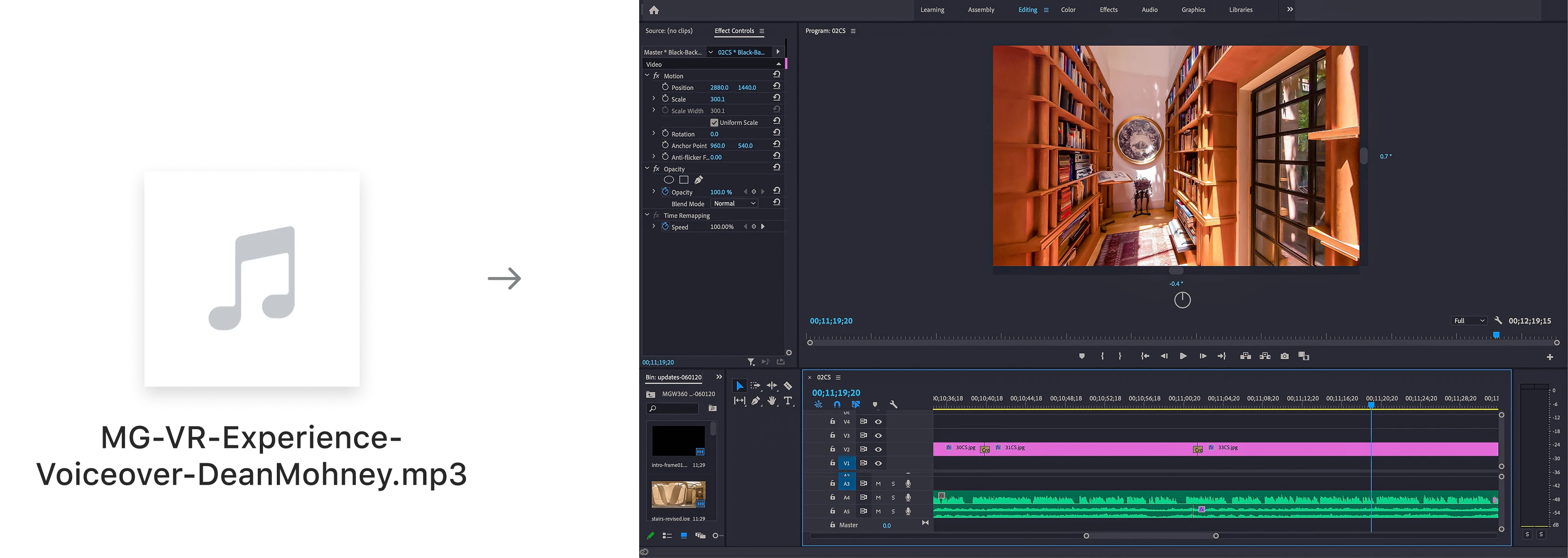Toggle Snap magnet in timeline
1568x558 pixels.
click(837, 404)
